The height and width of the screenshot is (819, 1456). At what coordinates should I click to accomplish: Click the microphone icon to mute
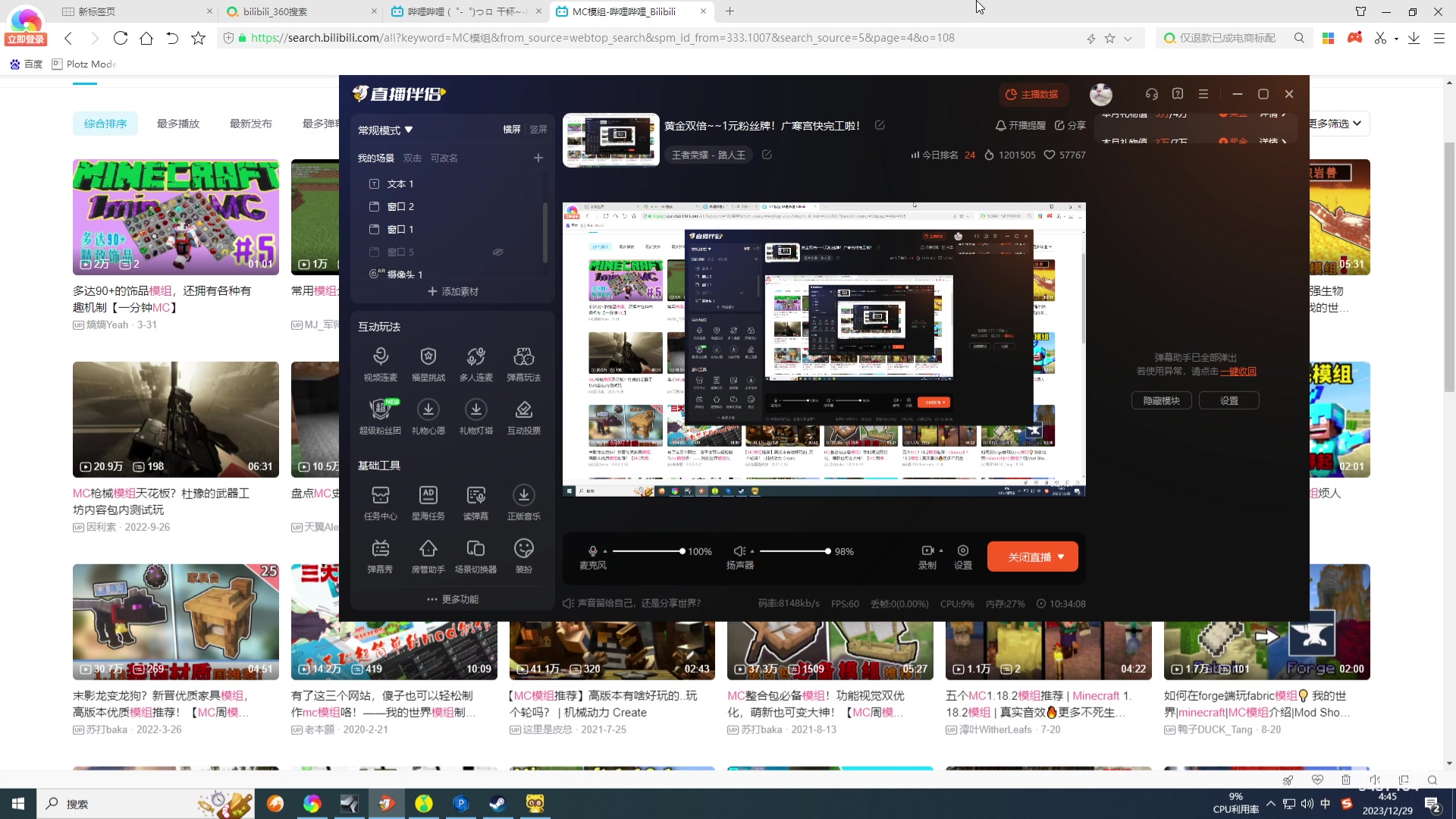pyautogui.click(x=592, y=551)
